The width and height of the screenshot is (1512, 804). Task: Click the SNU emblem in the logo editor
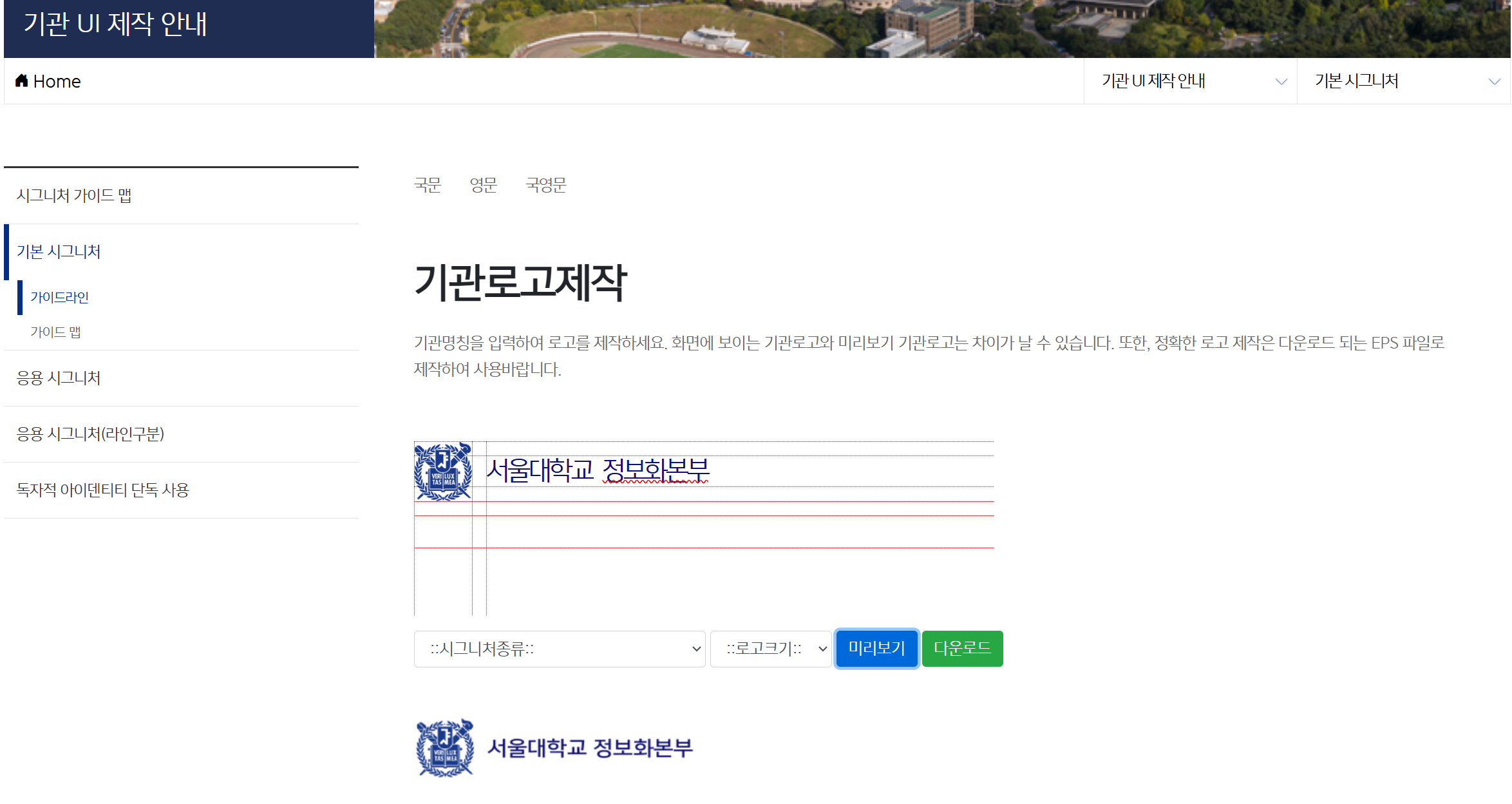pos(443,472)
